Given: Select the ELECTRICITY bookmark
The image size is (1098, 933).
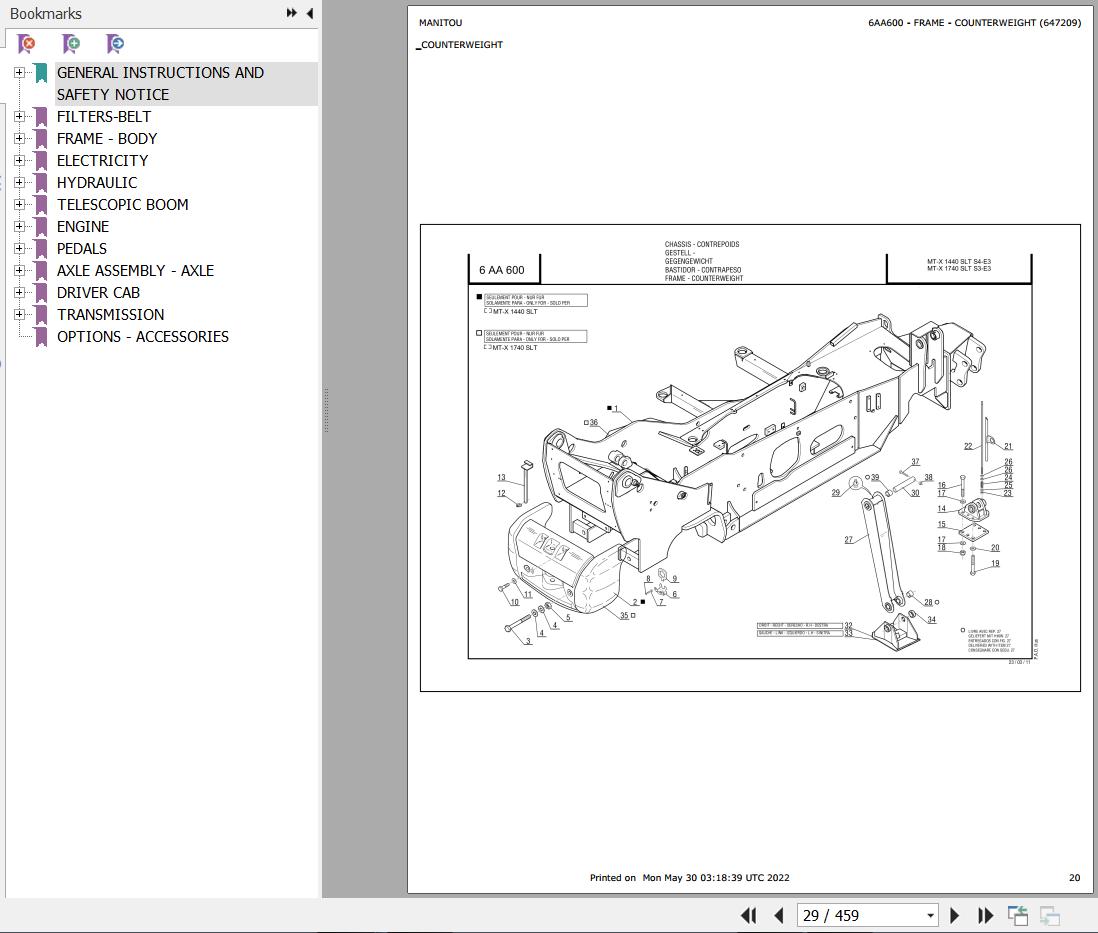Looking at the screenshot, I should click(x=102, y=160).
